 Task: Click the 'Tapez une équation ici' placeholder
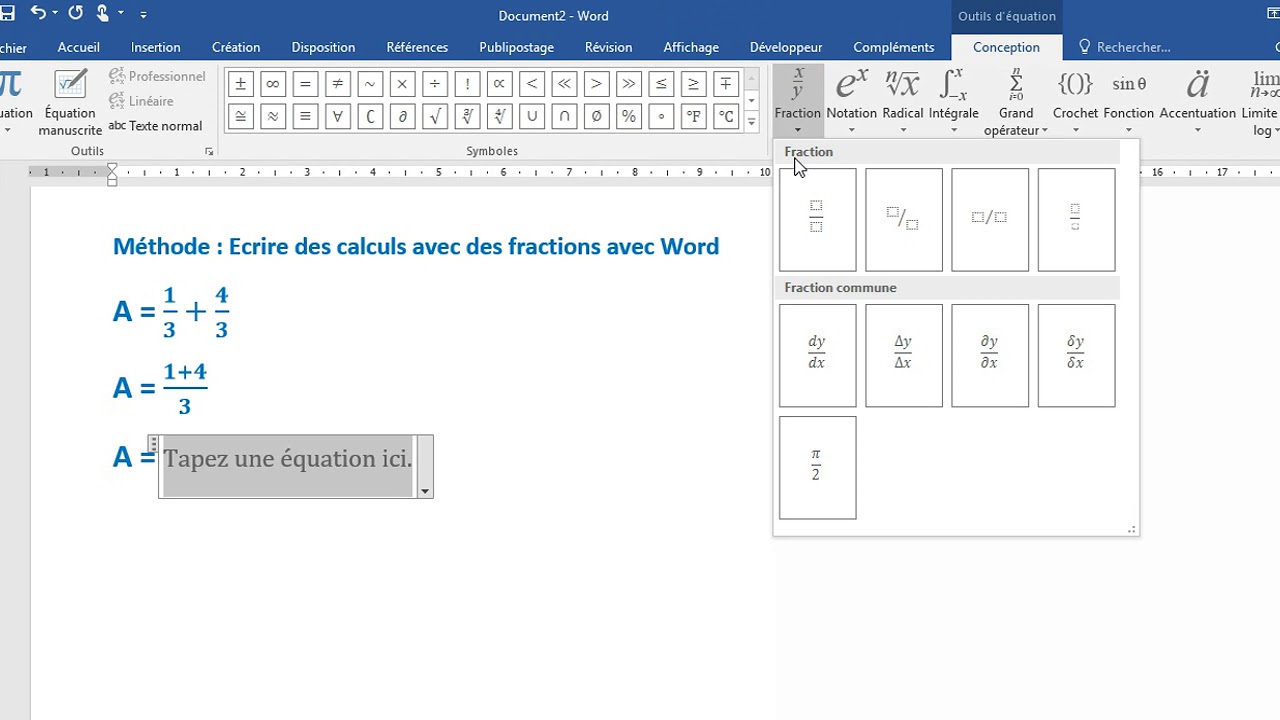coord(288,459)
